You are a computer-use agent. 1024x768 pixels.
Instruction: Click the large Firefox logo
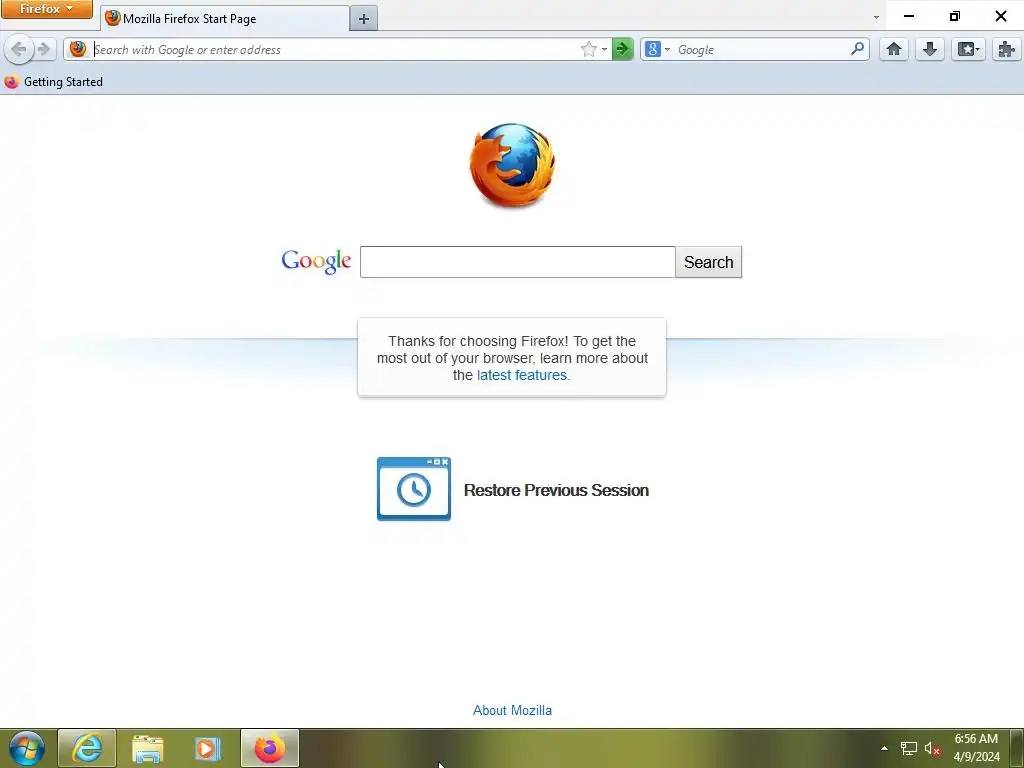click(512, 165)
